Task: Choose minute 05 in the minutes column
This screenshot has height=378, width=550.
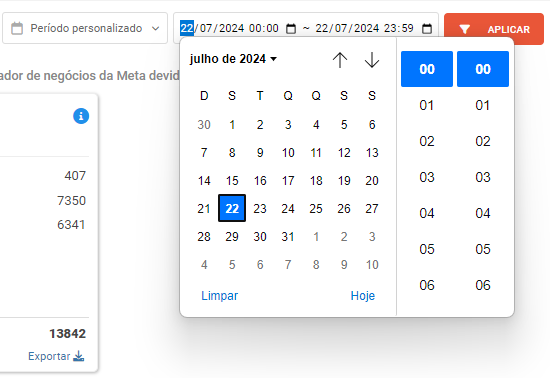Action: tap(483, 249)
